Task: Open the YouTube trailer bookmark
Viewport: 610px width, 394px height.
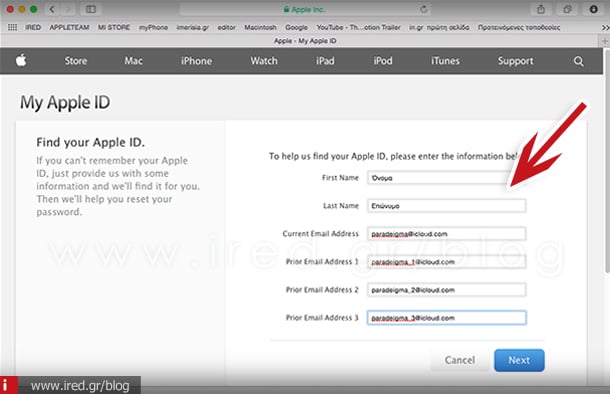Action: coord(358,27)
